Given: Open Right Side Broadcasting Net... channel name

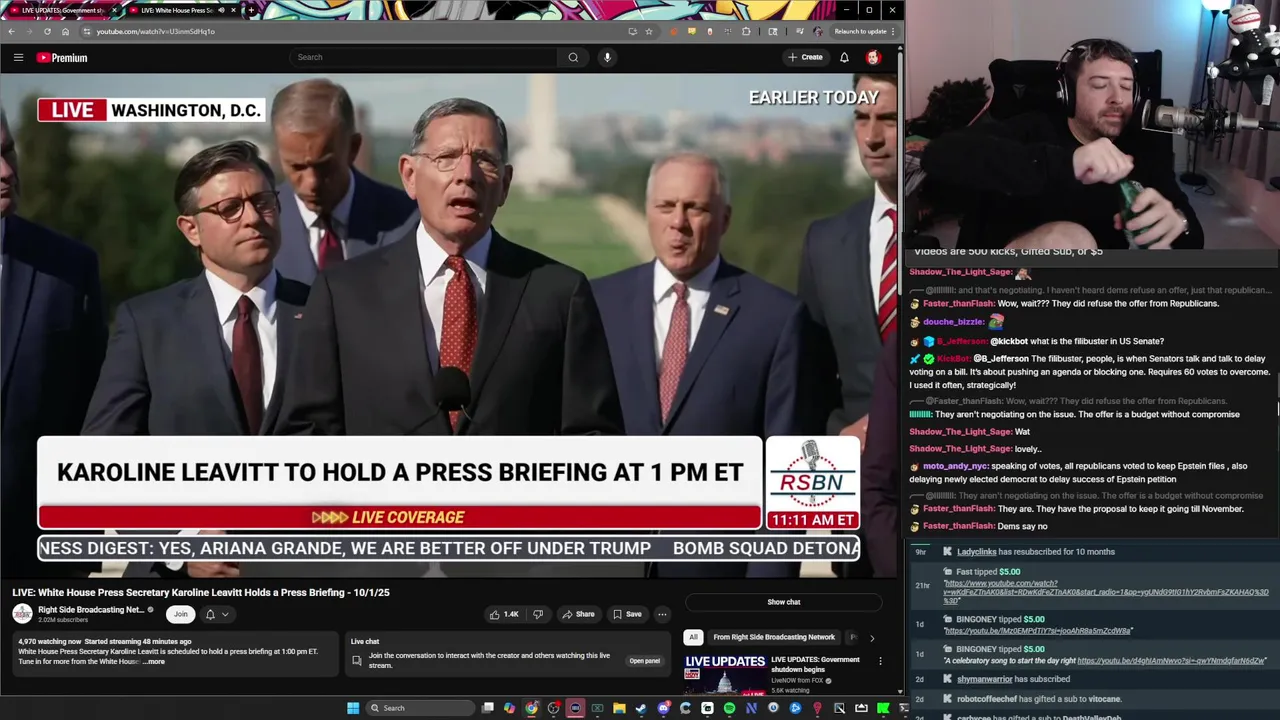Looking at the screenshot, I should [91, 609].
